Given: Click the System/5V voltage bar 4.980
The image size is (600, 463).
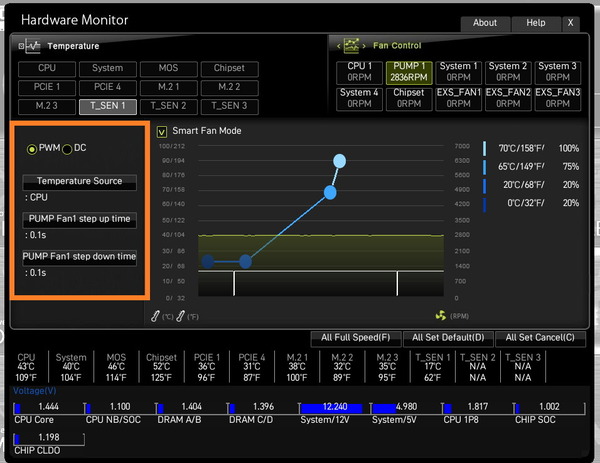Looking at the screenshot, I should pyautogui.click(x=405, y=408).
